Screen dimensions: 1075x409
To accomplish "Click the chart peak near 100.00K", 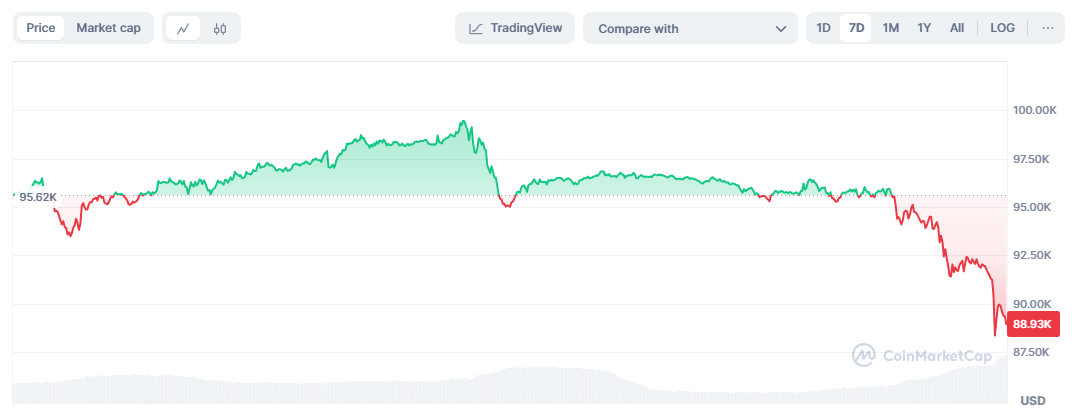I will click(x=462, y=122).
